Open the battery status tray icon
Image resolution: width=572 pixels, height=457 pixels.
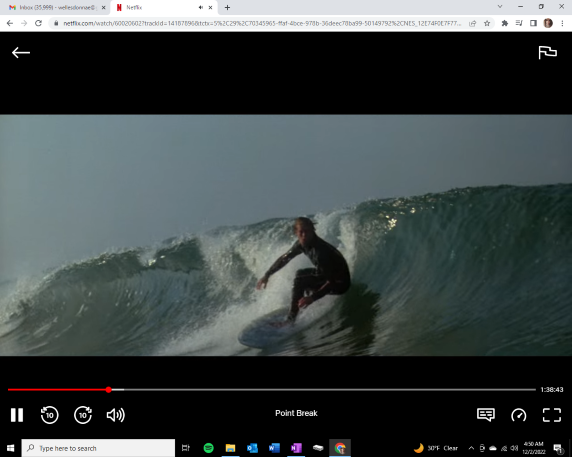coord(482,448)
